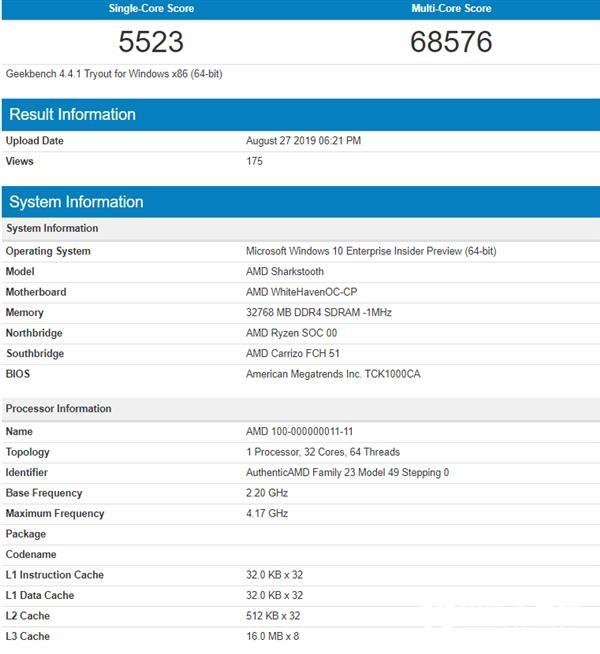Click the Views label
Image resolution: width=600 pixels, height=654 pixels.
(x=19, y=161)
